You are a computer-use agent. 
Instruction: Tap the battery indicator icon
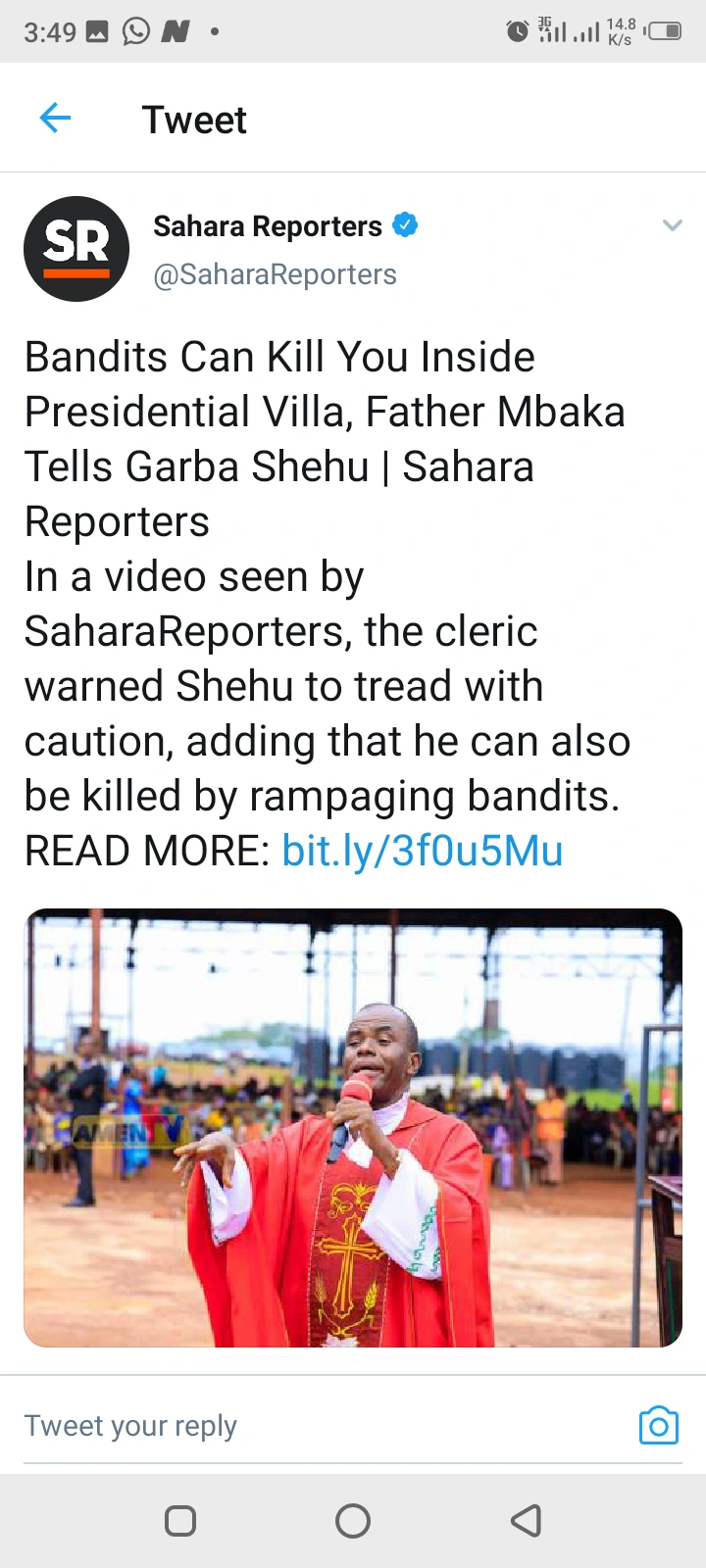click(664, 31)
